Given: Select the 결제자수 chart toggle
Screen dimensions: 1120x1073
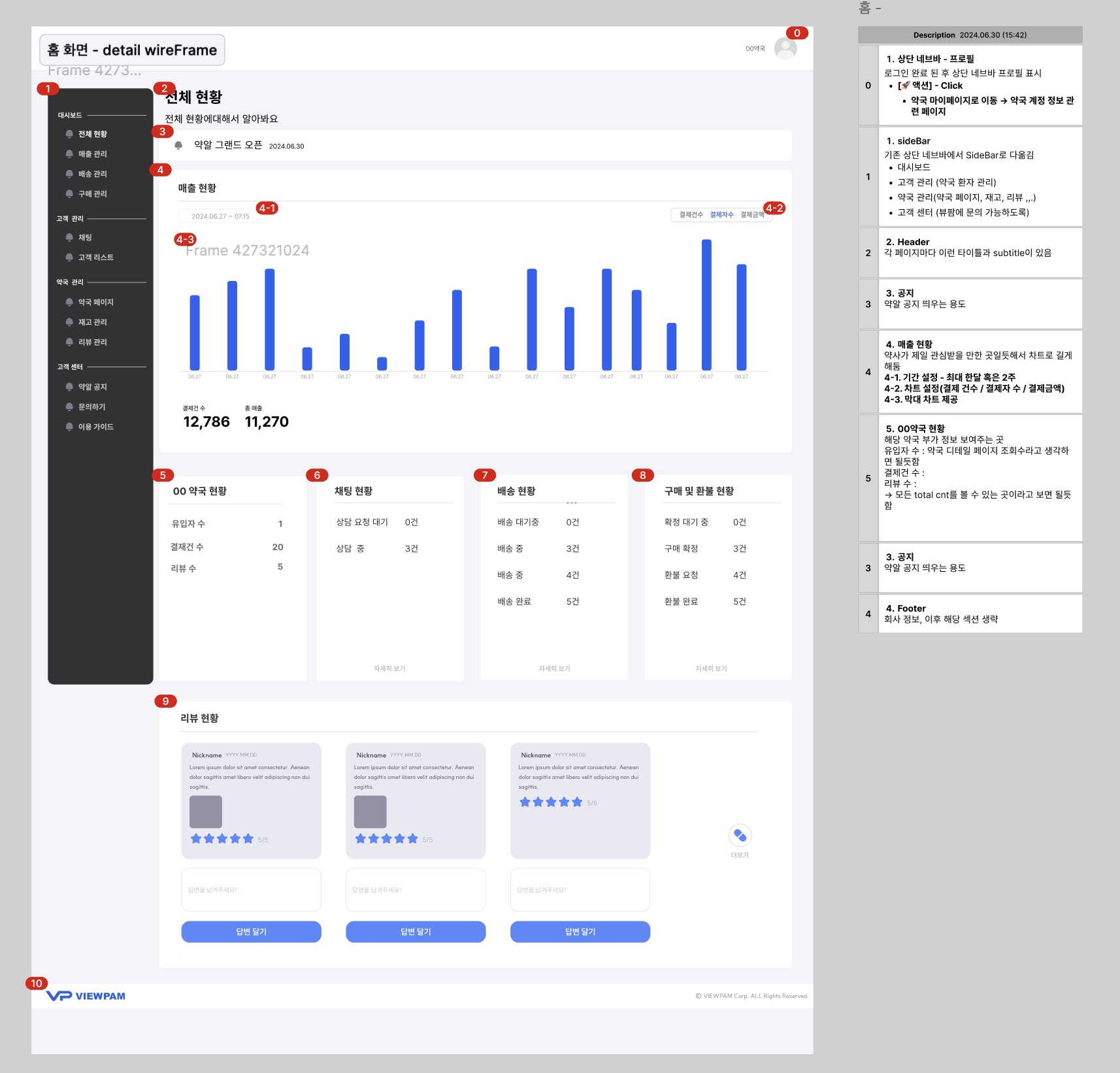Looking at the screenshot, I should (721, 215).
